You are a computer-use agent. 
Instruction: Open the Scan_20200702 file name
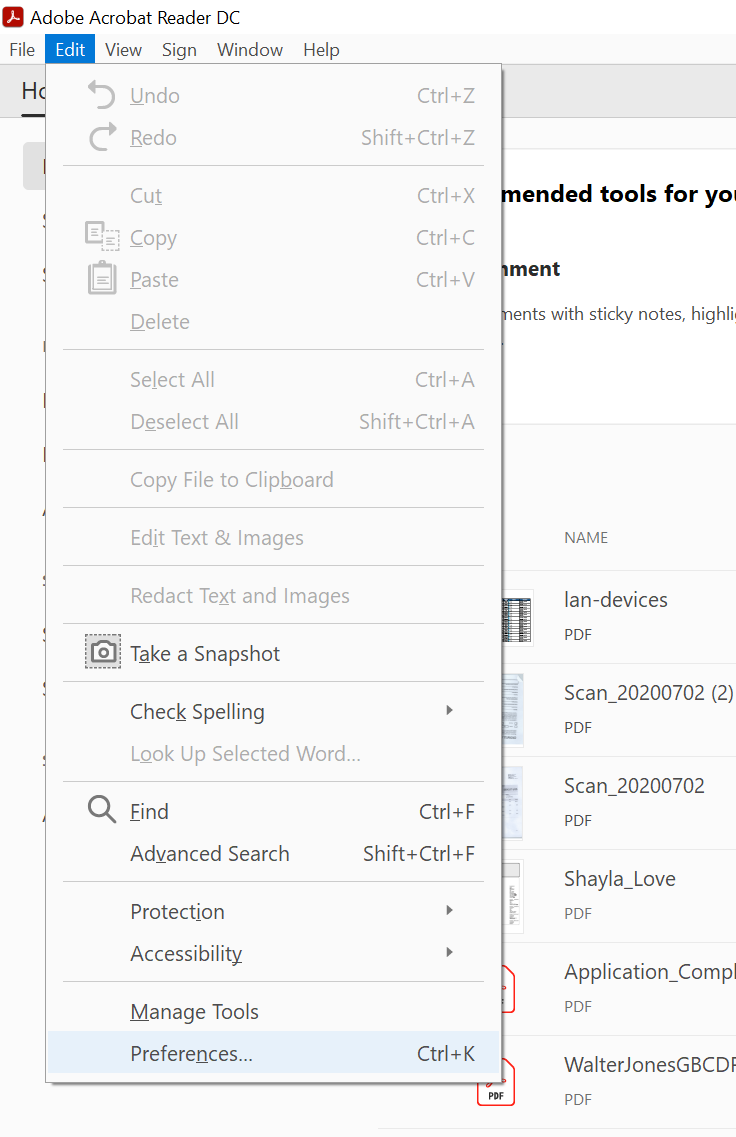[634, 785]
